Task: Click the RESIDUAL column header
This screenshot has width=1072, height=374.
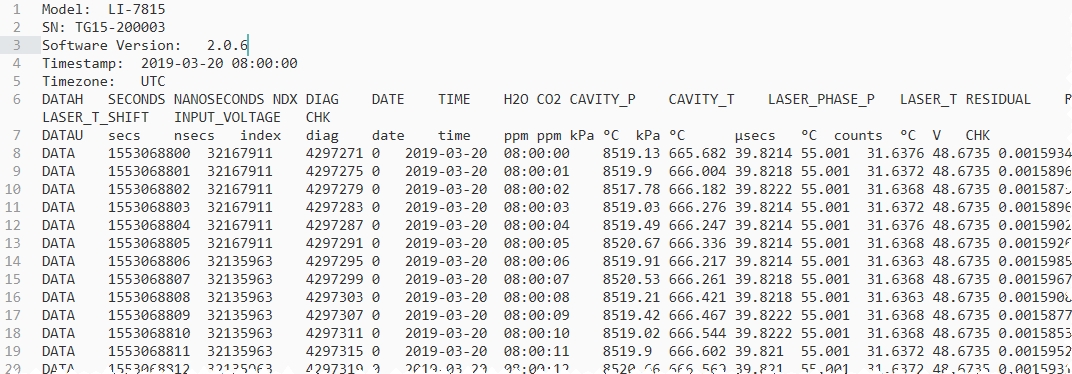Action: tap(997, 99)
